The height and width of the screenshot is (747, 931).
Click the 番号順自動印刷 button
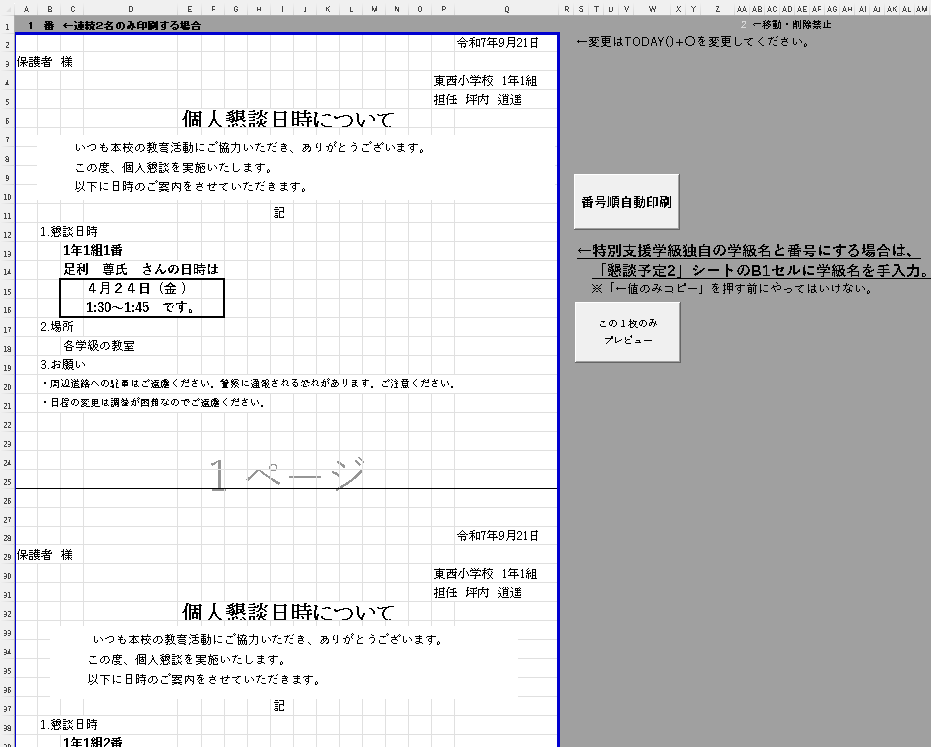626,201
